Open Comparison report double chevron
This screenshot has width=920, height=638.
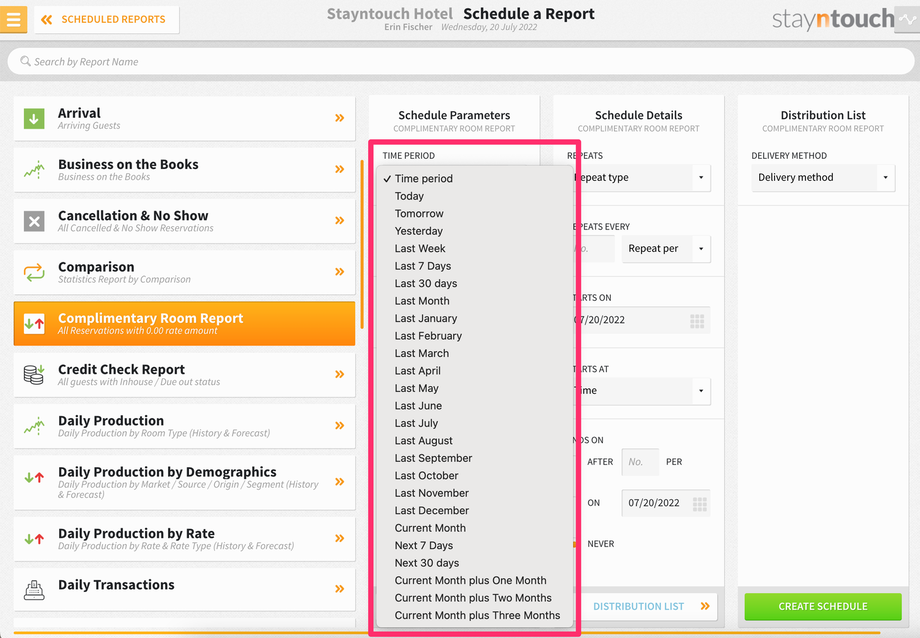pyautogui.click(x=340, y=272)
